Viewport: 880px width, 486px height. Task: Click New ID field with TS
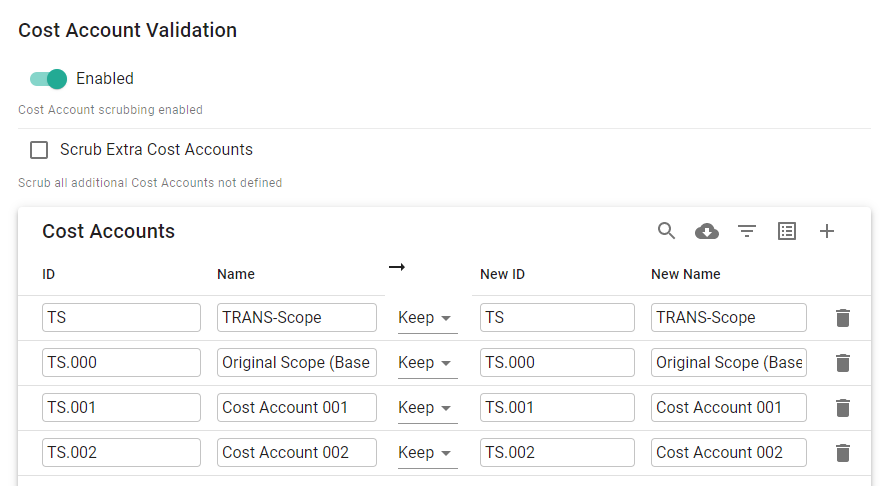(x=557, y=318)
